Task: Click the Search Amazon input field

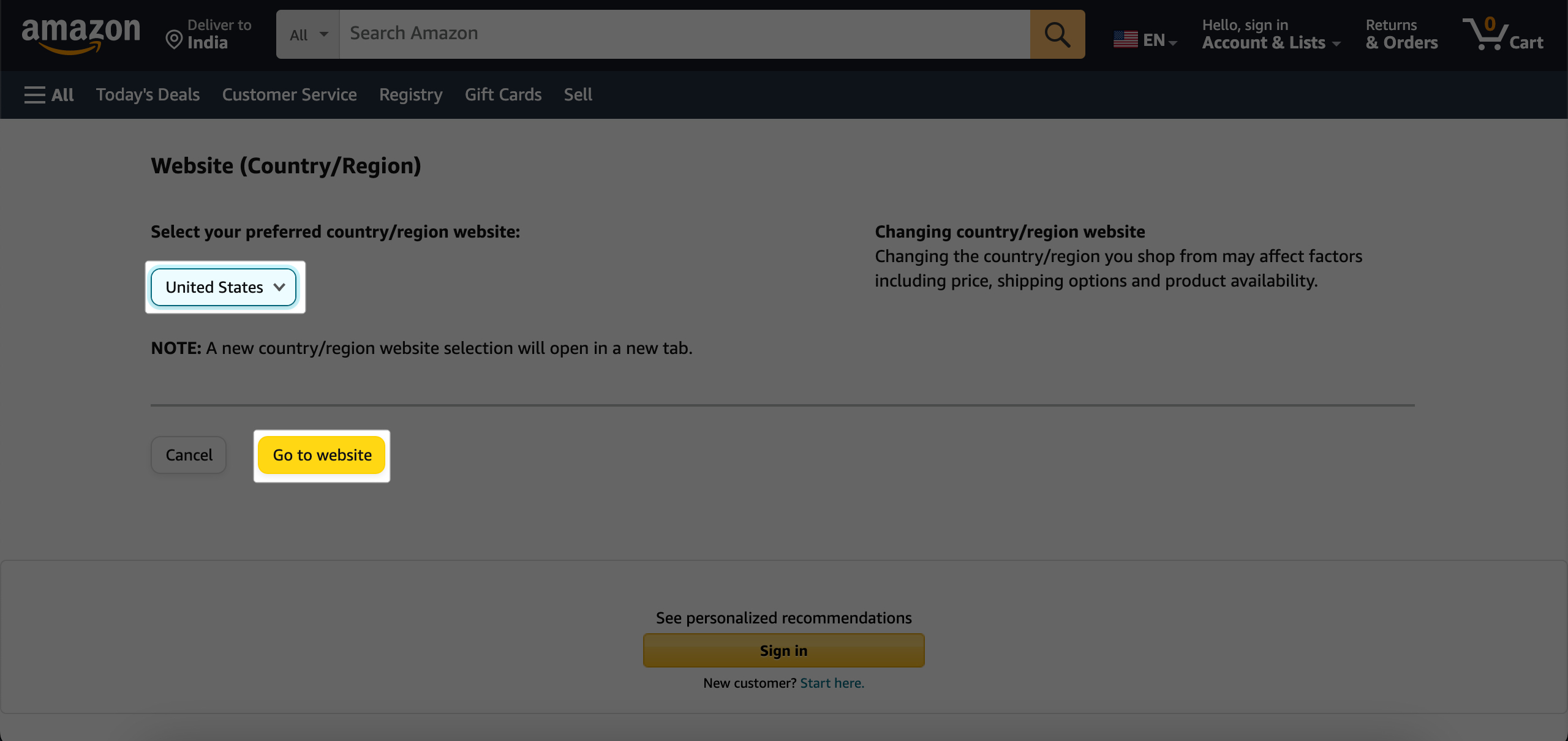Action: click(685, 34)
